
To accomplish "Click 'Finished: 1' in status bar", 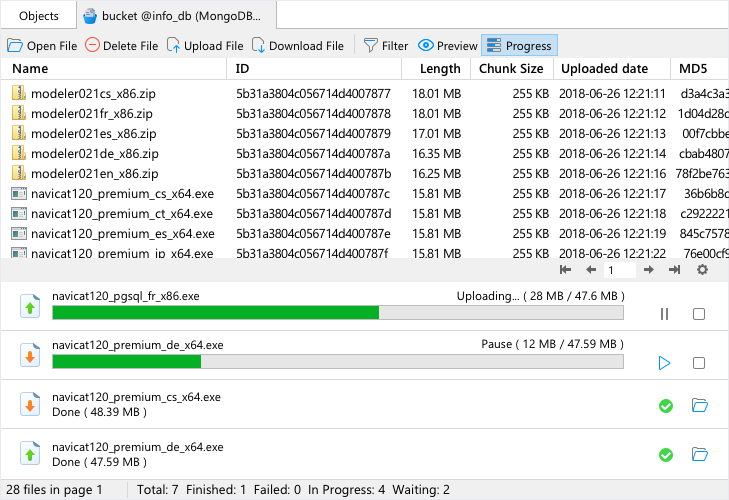I will [216, 490].
